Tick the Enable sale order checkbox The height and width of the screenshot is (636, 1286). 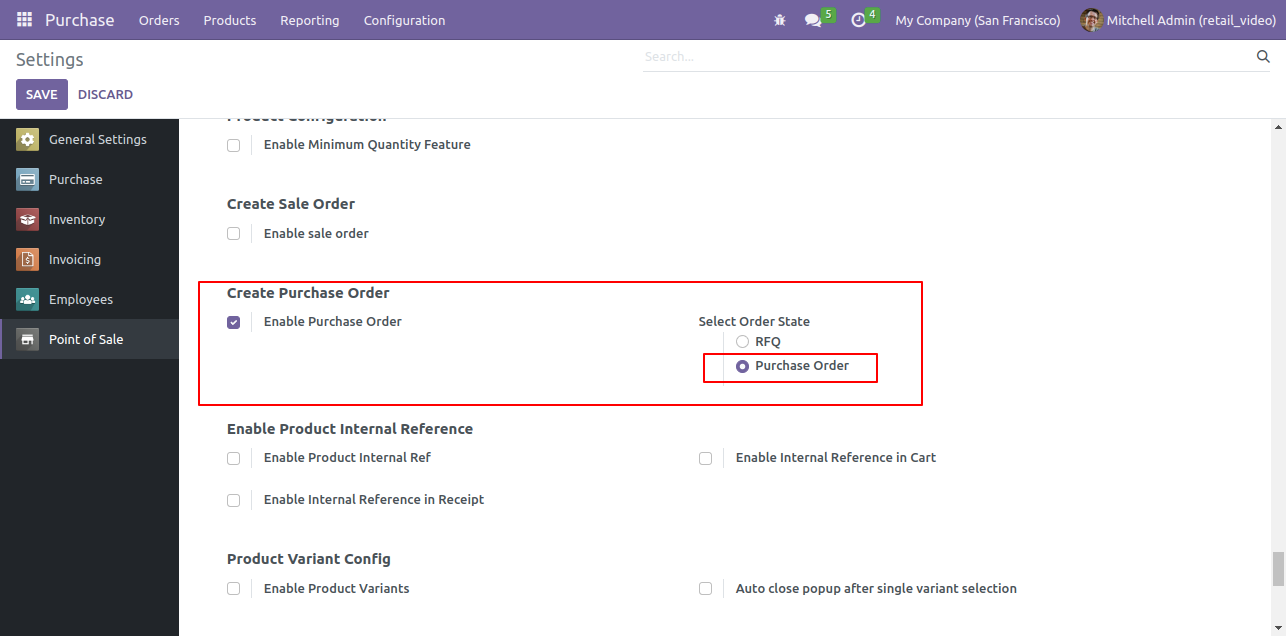tap(233, 234)
